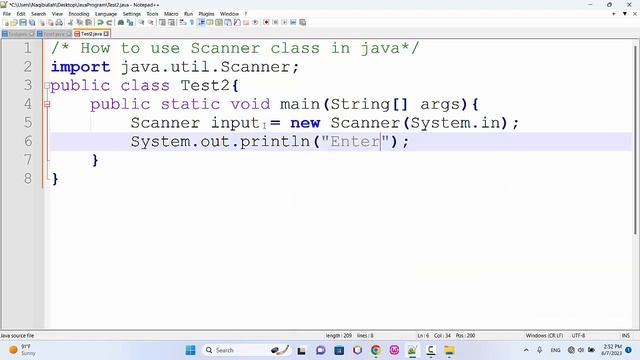
Task: Click the word "Enter" in the println string
Action: [x=355, y=142]
